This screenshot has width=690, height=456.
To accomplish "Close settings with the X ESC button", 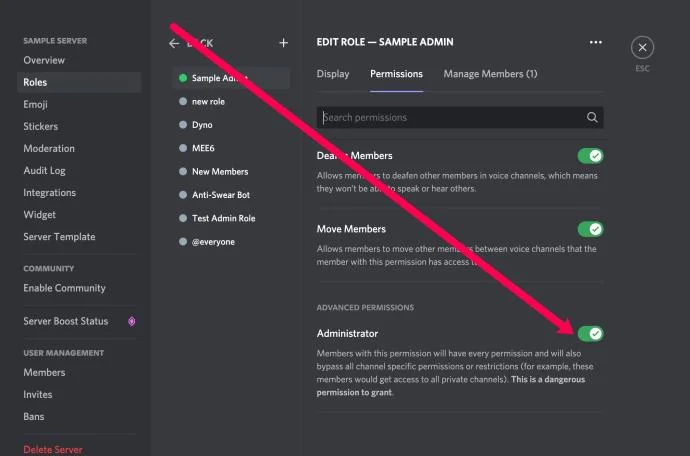I will pos(642,48).
